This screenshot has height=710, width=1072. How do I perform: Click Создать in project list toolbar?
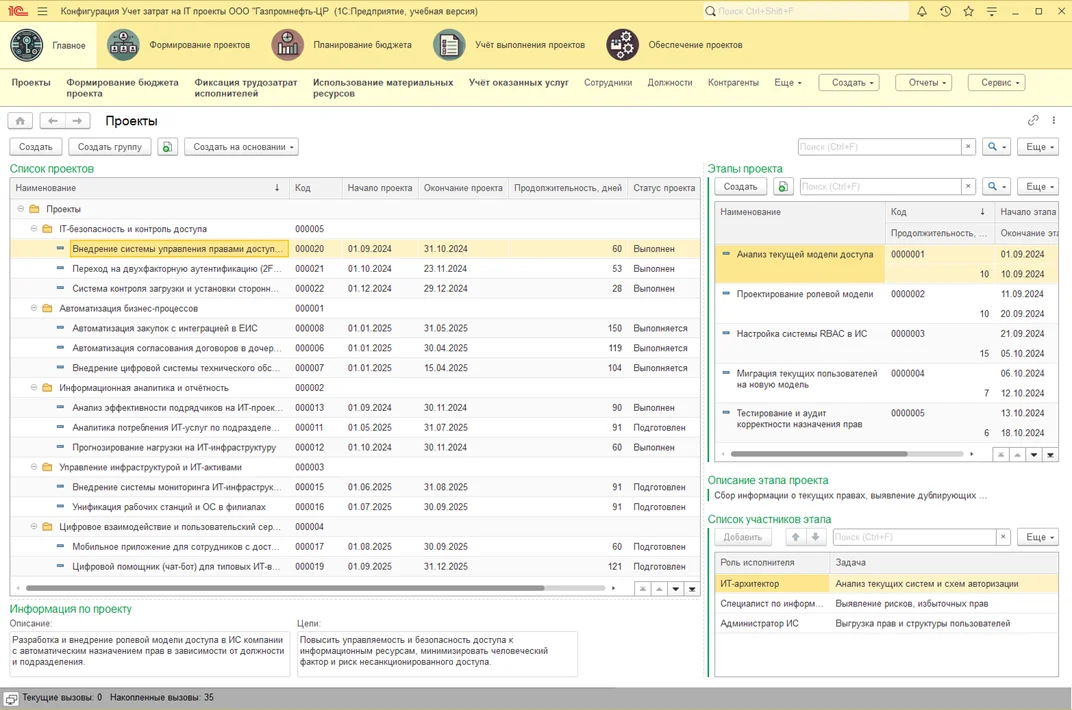coord(36,147)
